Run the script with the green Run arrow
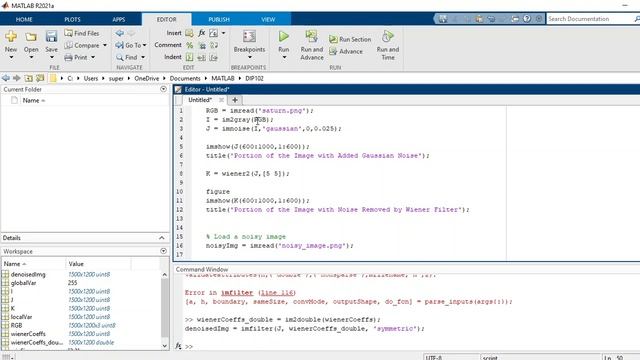The width and height of the screenshot is (640, 360). click(284, 37)
